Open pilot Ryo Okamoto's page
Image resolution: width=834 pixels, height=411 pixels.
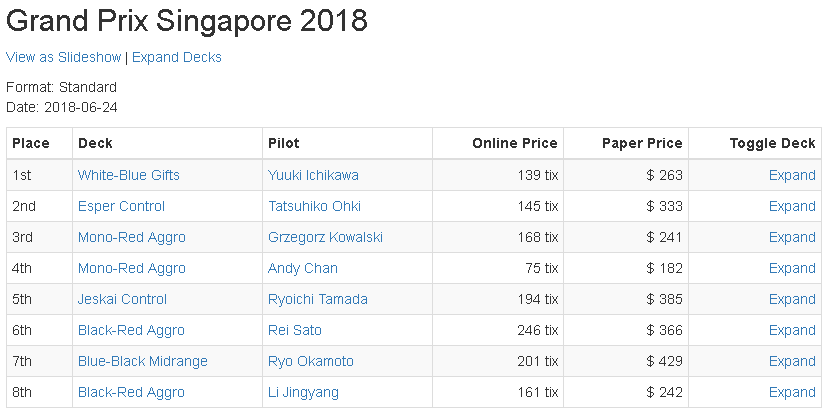[x=311, y=361]
